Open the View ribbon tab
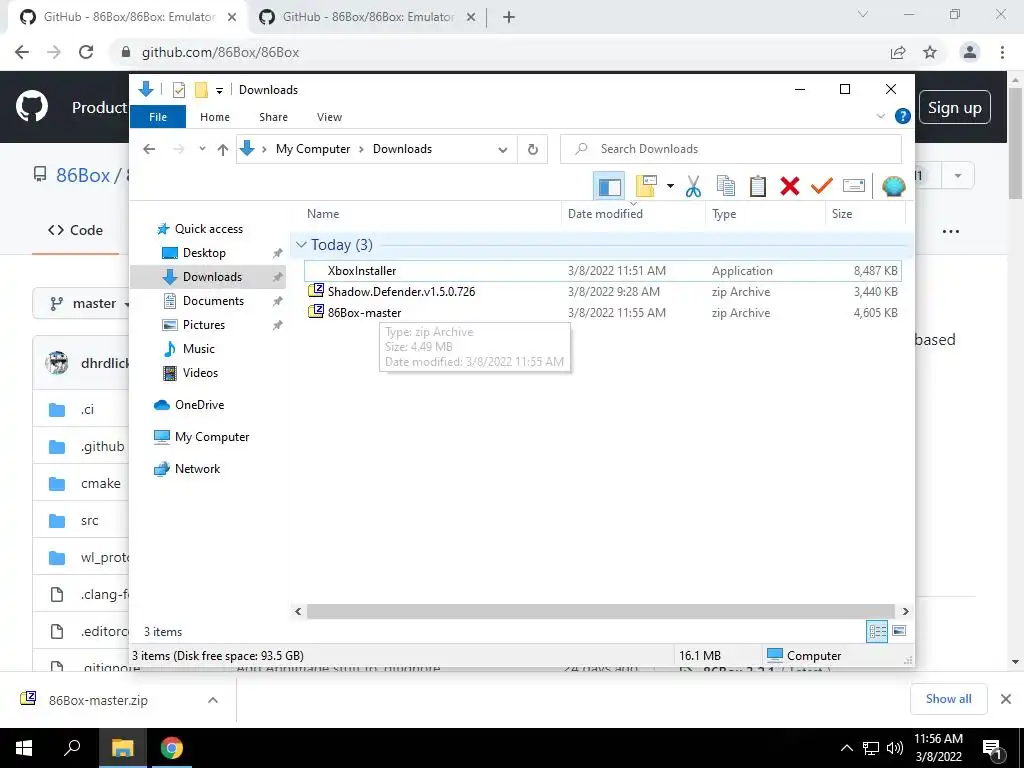This screenshot has width=1024, height=768. [x=329, y=117]
